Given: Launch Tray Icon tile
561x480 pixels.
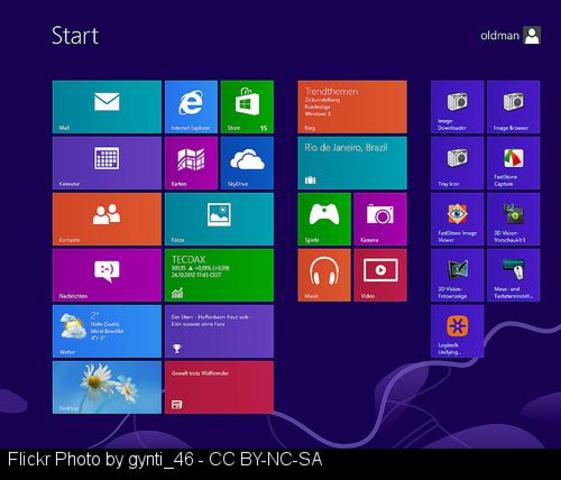Looking at the screenshot, I should tap(457, 163).
